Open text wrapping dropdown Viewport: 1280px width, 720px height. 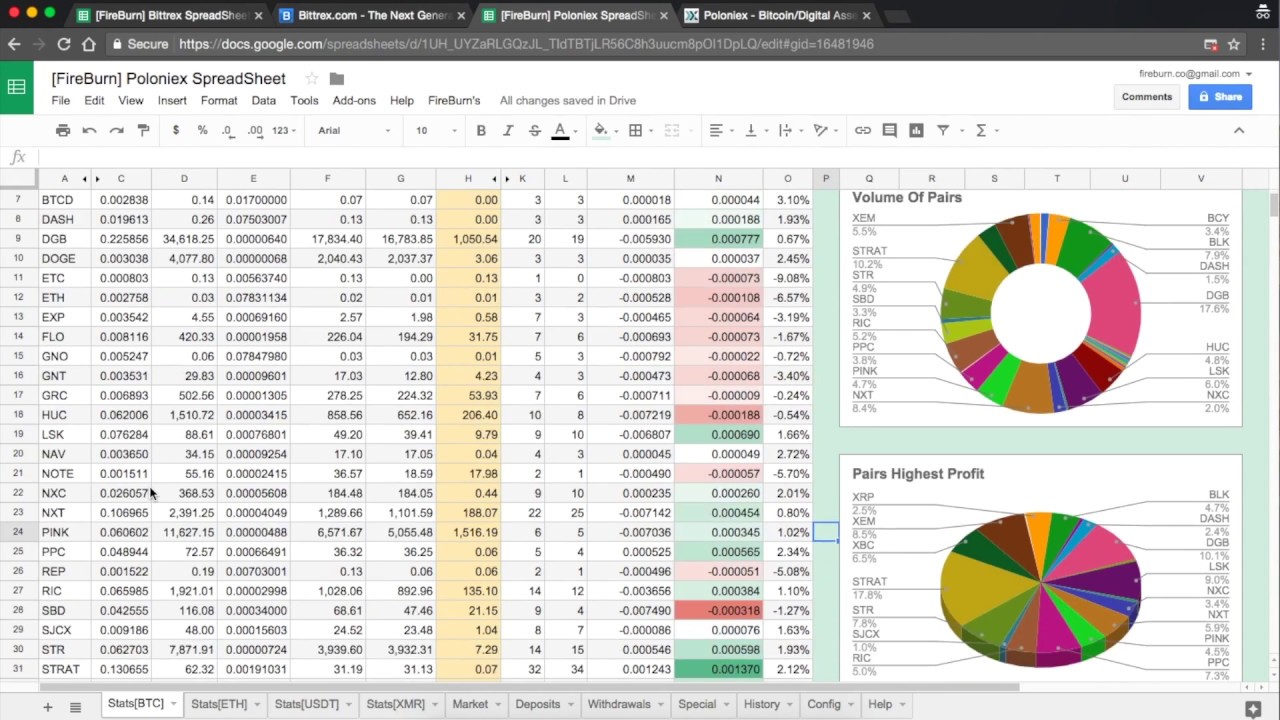point(790,130)
